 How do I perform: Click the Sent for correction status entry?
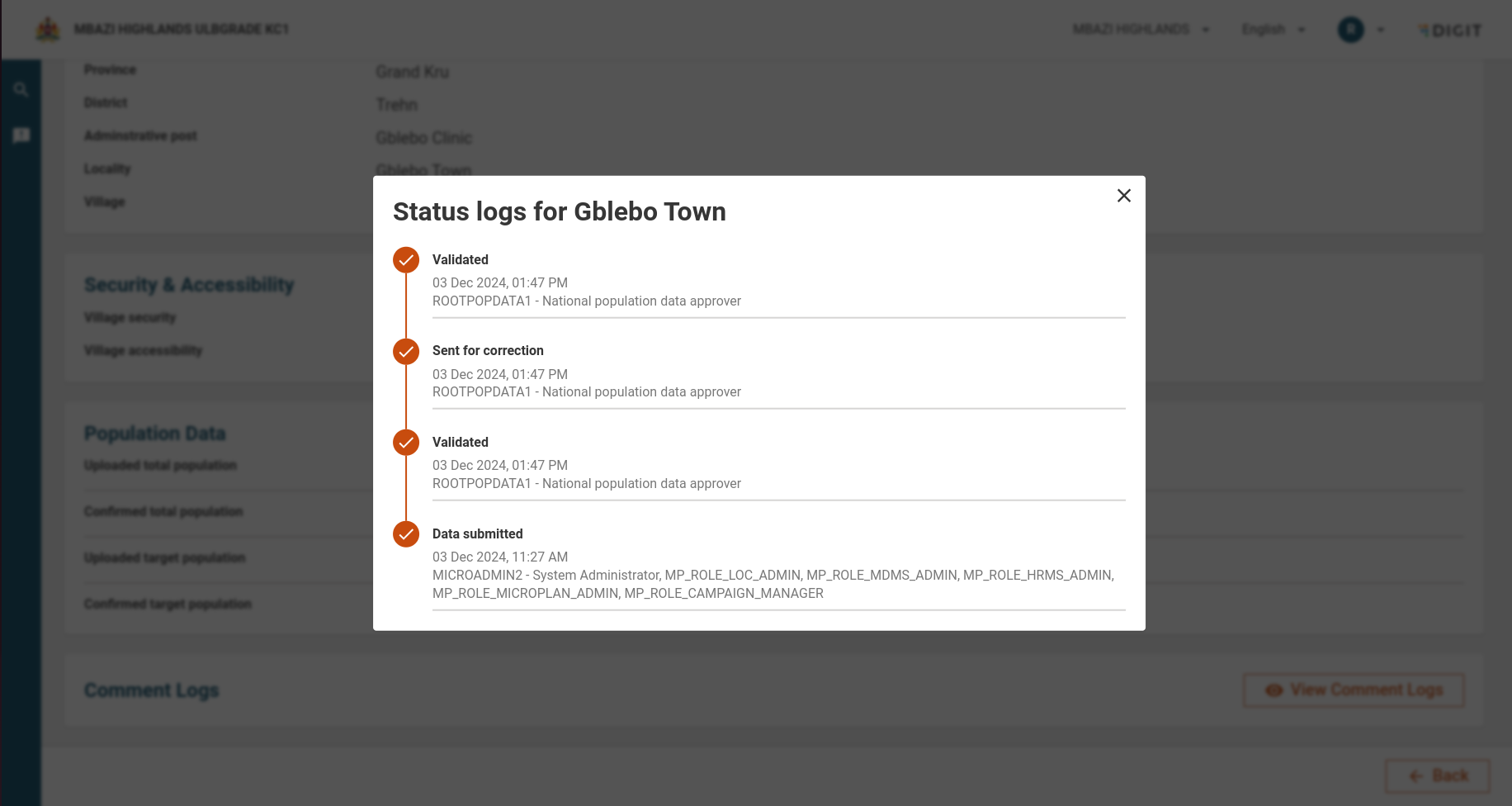(x=488, y=351)
